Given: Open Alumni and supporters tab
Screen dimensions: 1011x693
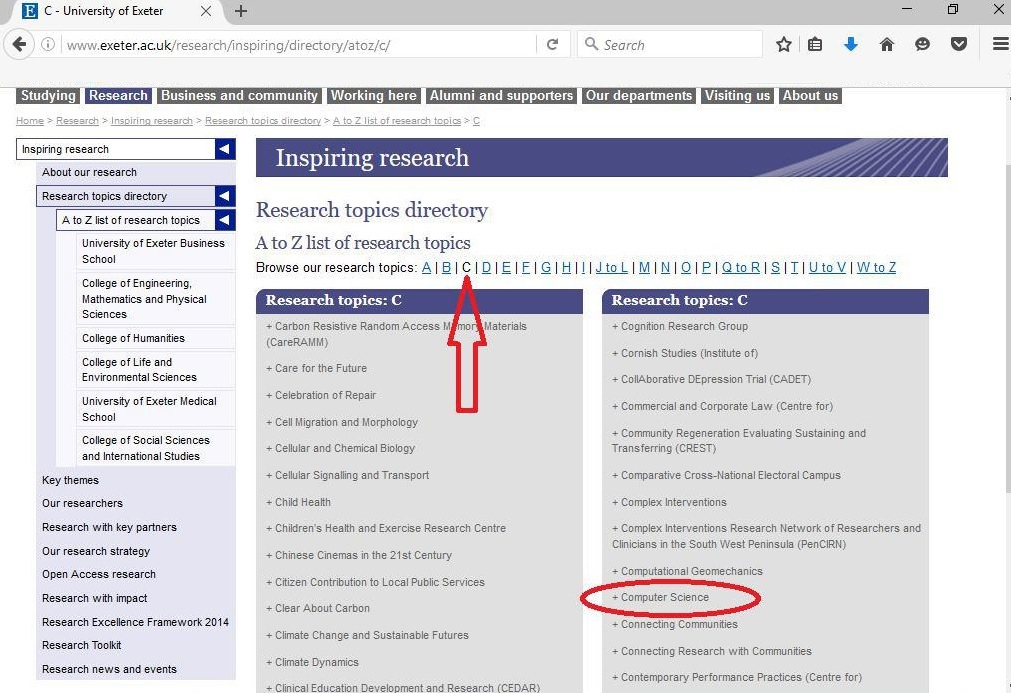Looking at the screenshot, I should pyautogui.click(x=501, y=95).
